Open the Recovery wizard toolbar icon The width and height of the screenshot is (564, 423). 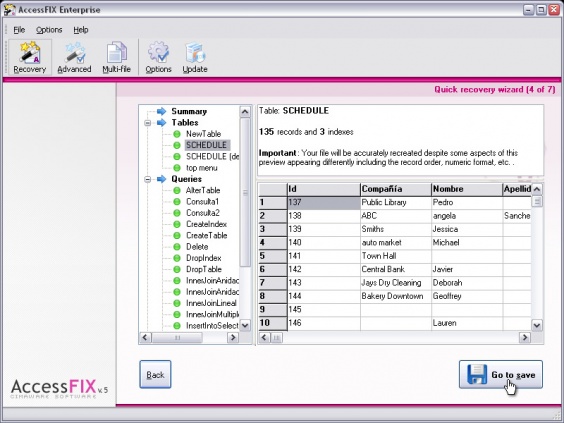(x=30, y=58)
